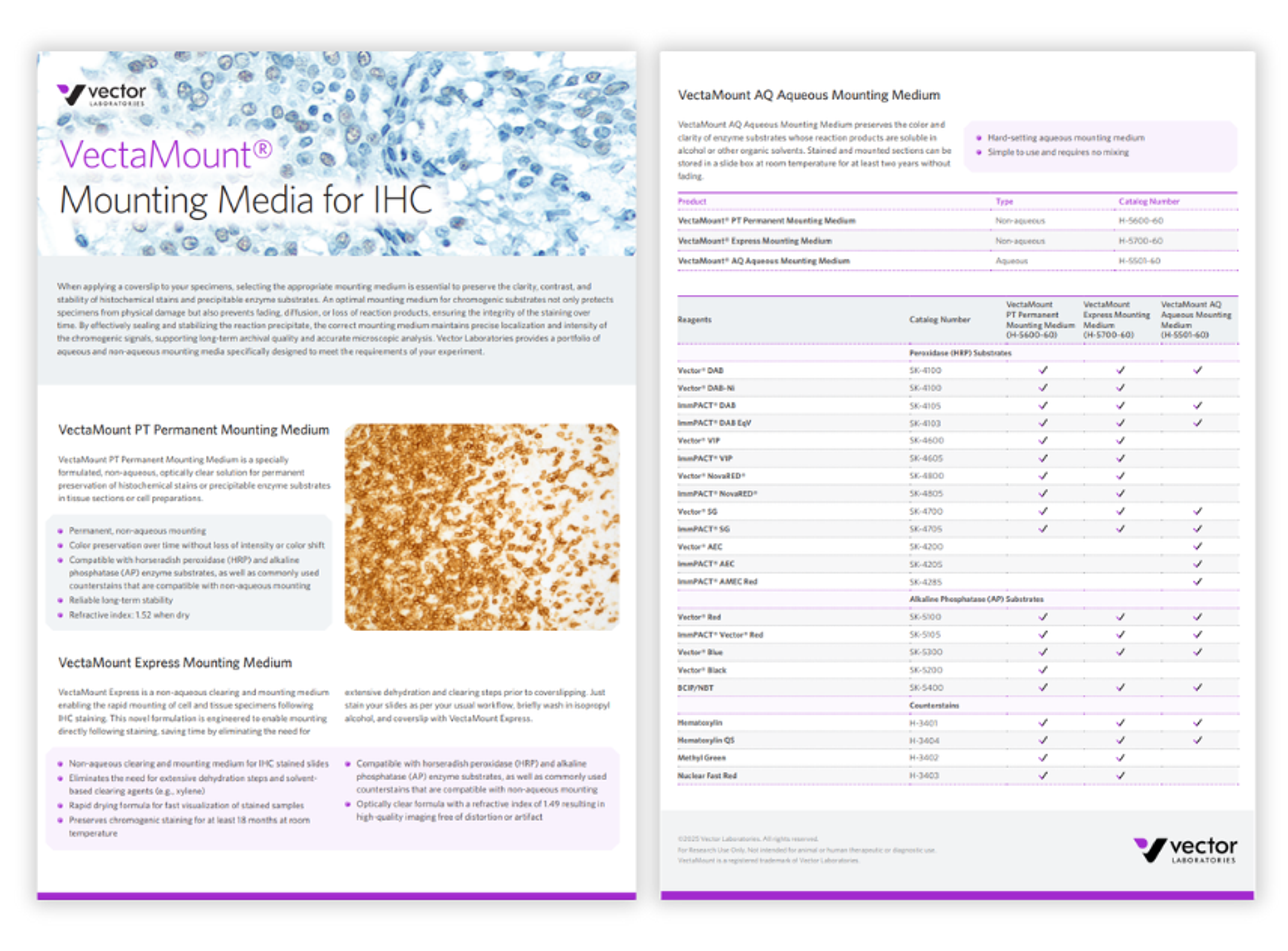Click the Vector Laboratories logo in the footer
Viewport: 1288px width, 951px height.
[x=1186, y=850]
